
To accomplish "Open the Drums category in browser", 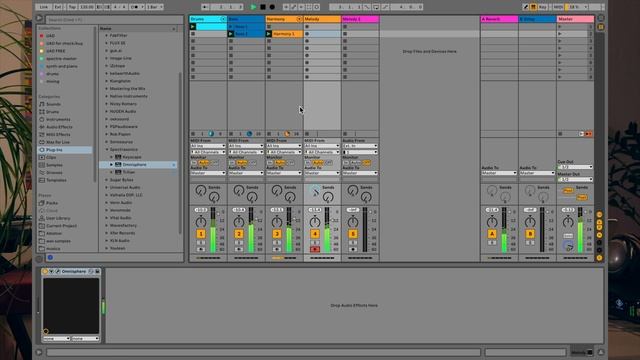I will point(52,112).
